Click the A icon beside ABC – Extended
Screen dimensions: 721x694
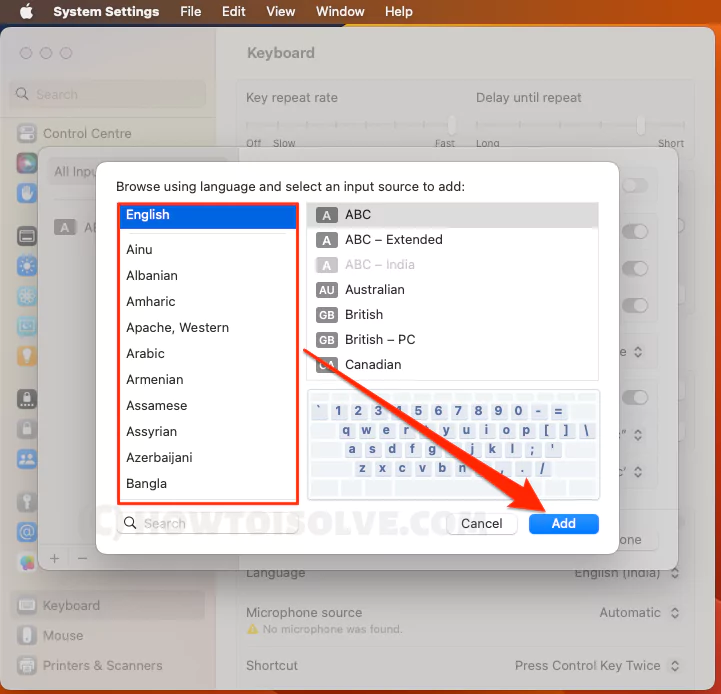pos(326,240)
